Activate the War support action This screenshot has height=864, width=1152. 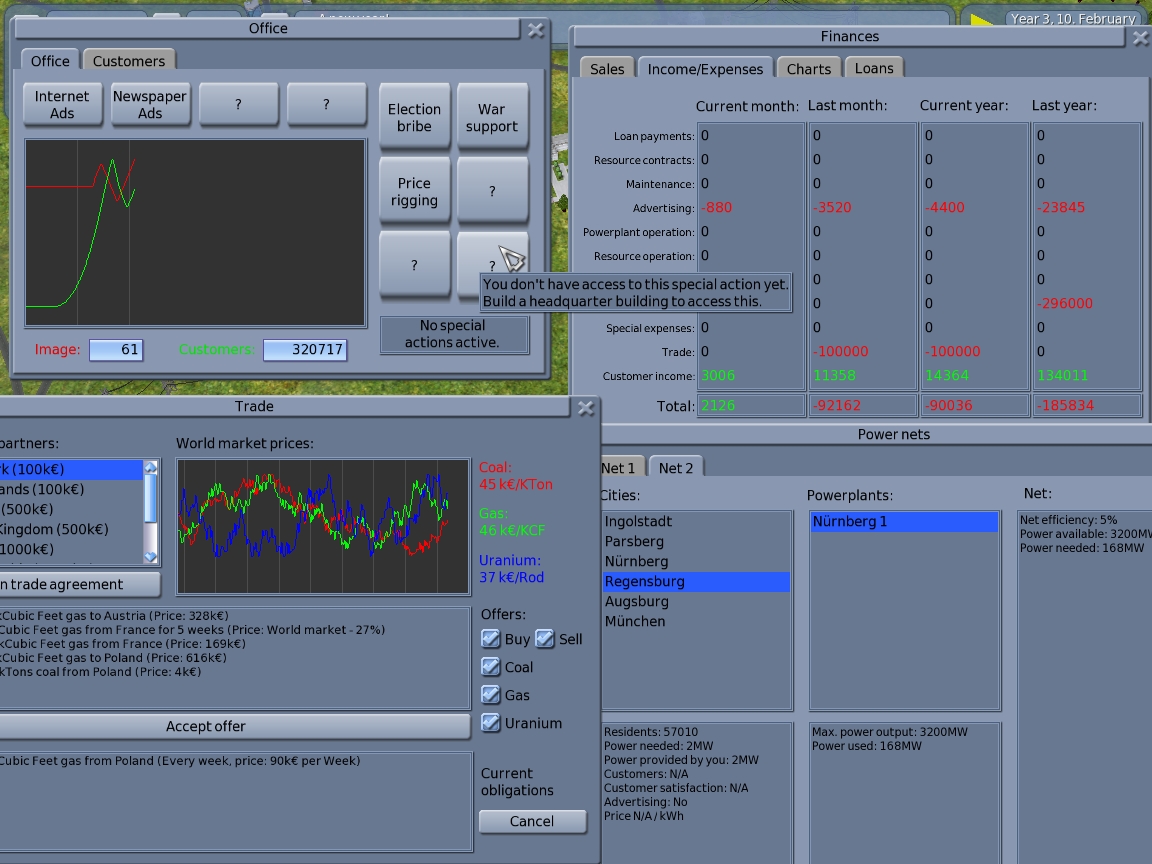click(x=492, y=118)
